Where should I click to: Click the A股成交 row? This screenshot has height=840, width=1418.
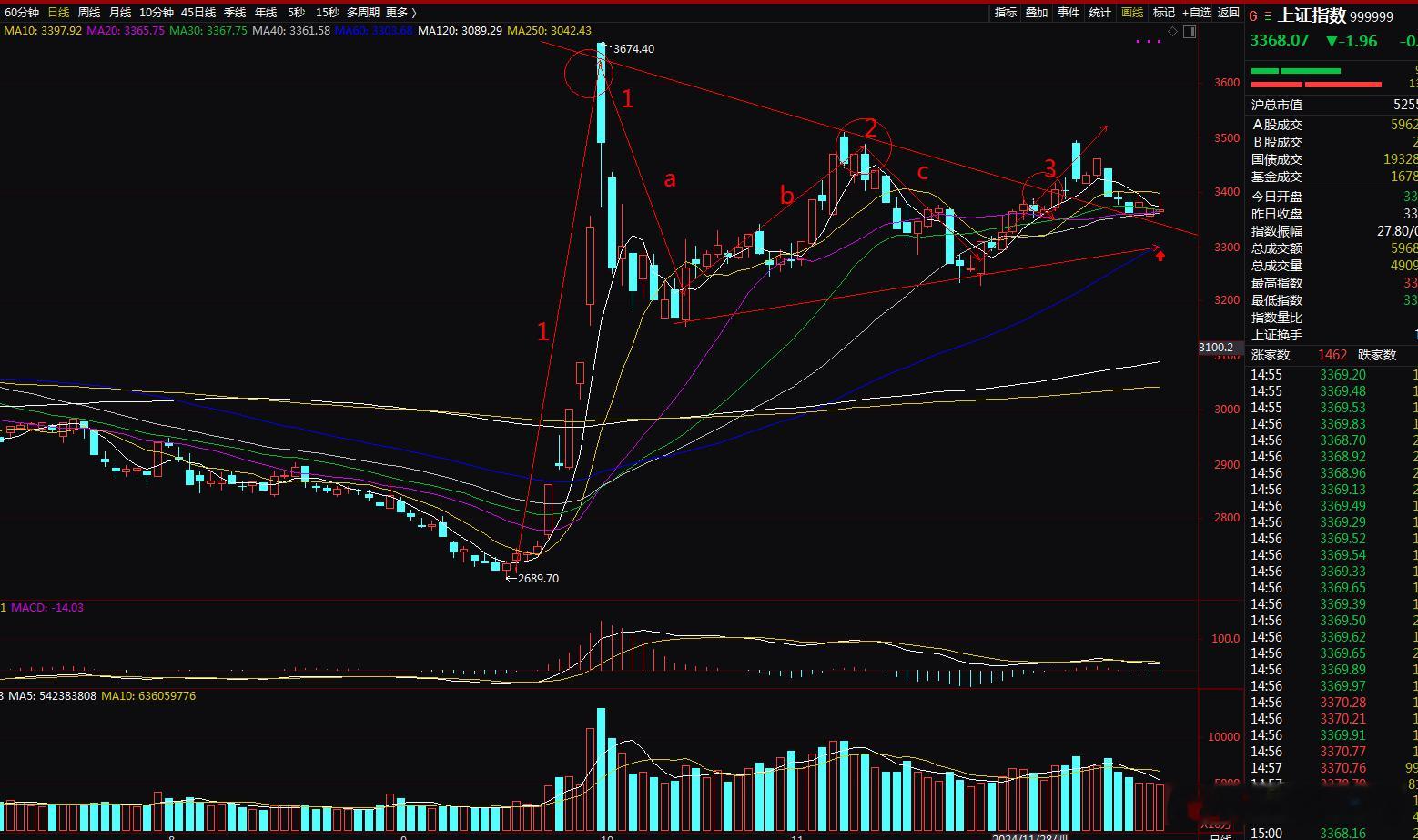[1332, 124]
